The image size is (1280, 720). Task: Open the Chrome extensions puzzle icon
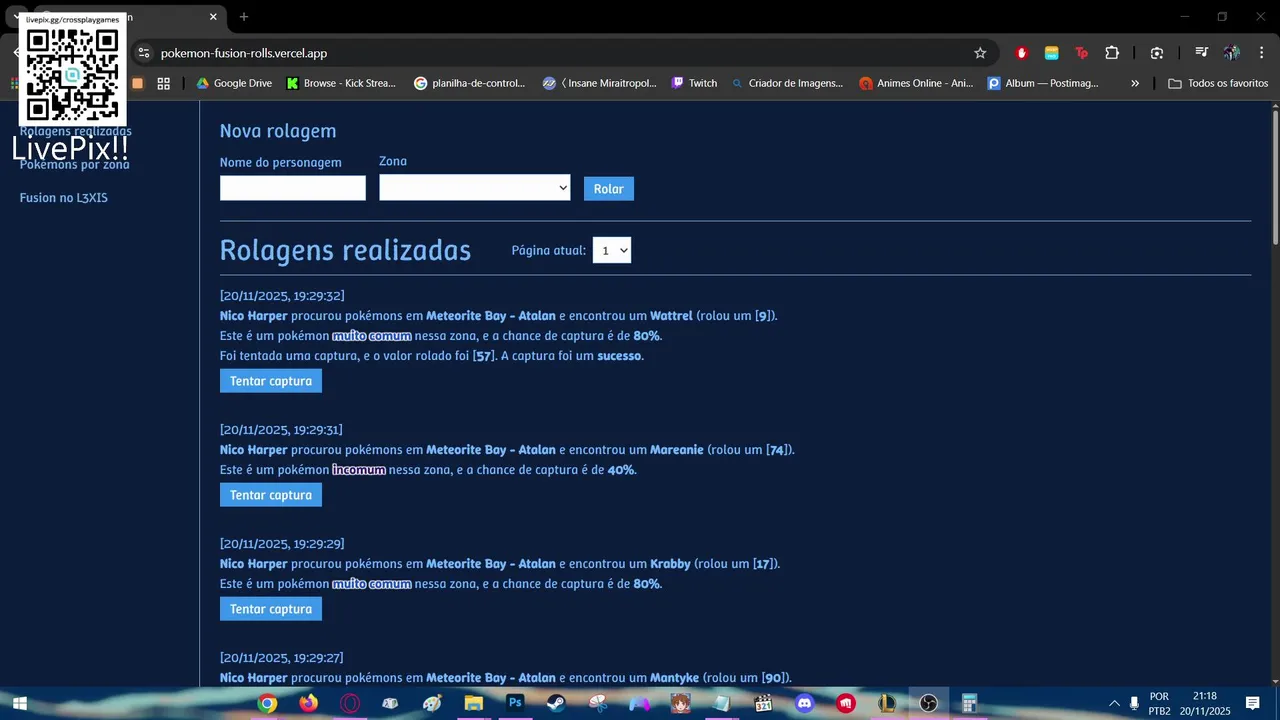(1112, 53)
